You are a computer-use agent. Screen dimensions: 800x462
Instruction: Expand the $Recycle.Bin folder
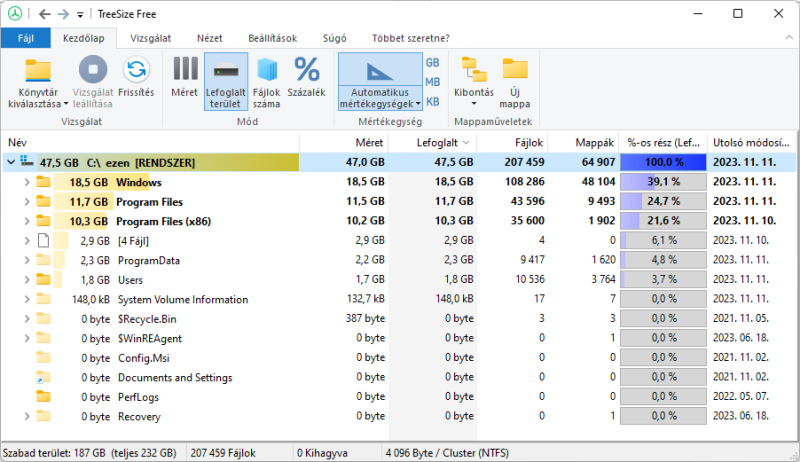(27, 319)
